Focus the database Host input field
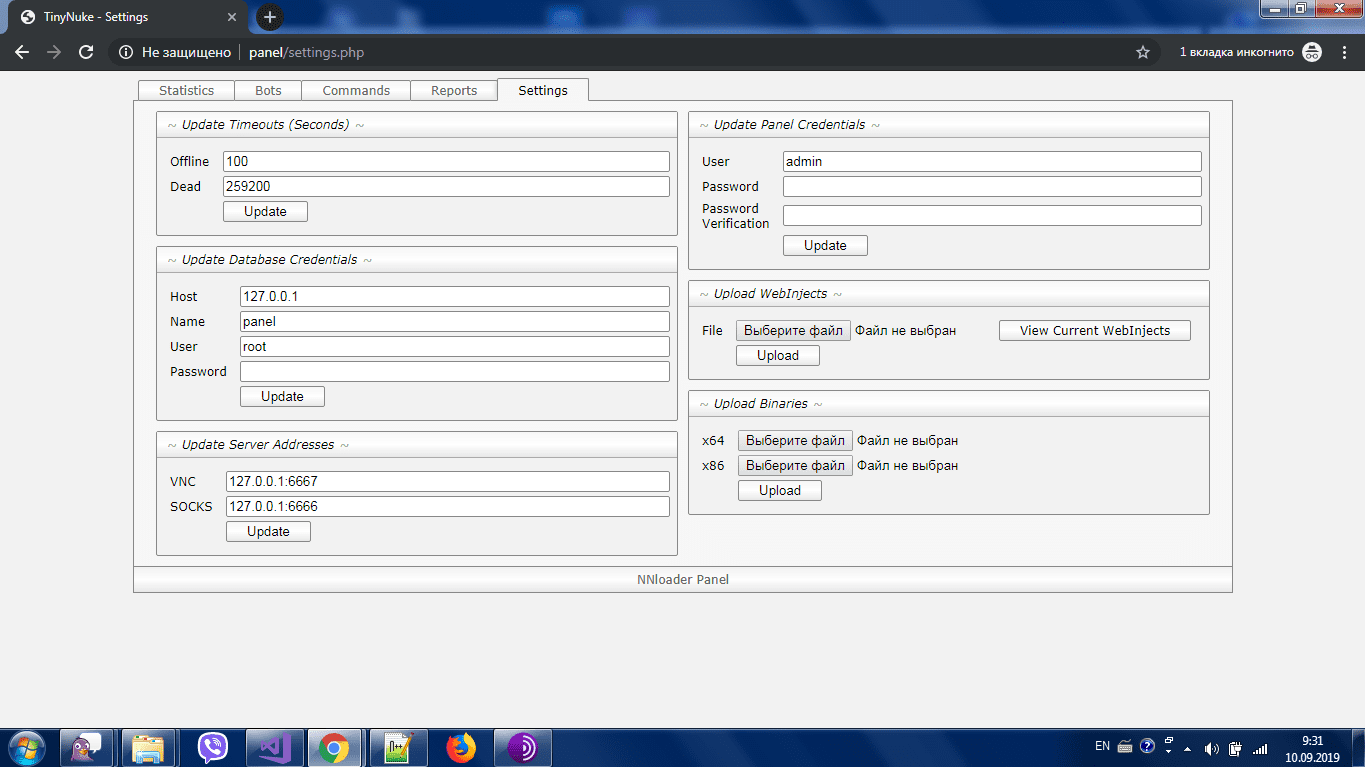 [454, 296]
